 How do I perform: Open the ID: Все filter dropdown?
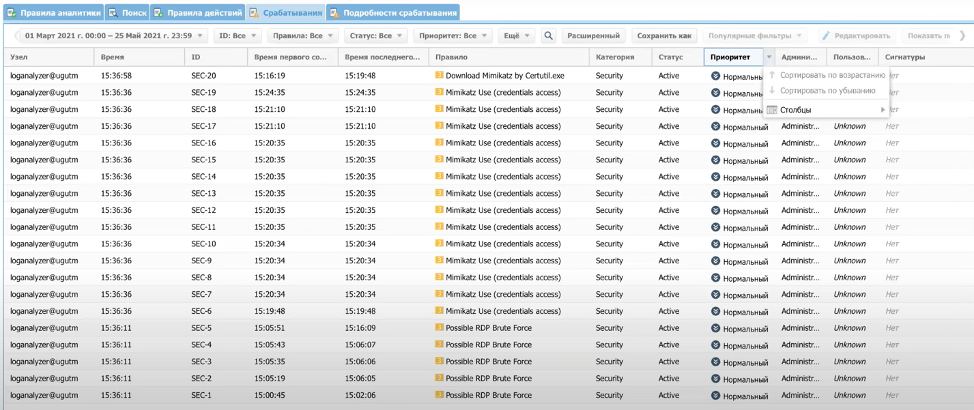tap(237, 36)
